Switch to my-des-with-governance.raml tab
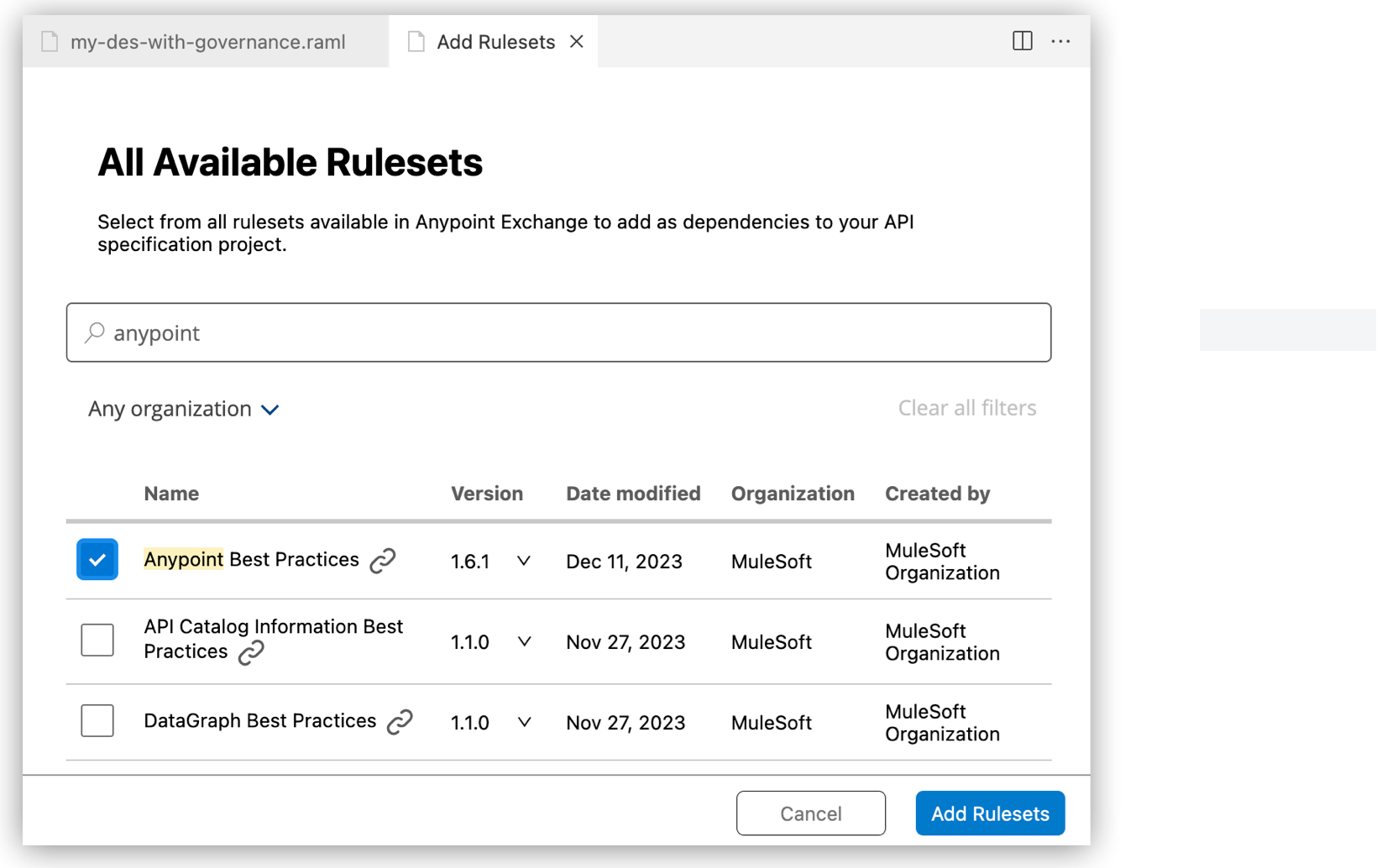1377x868 pixels. tap(207, 42)
